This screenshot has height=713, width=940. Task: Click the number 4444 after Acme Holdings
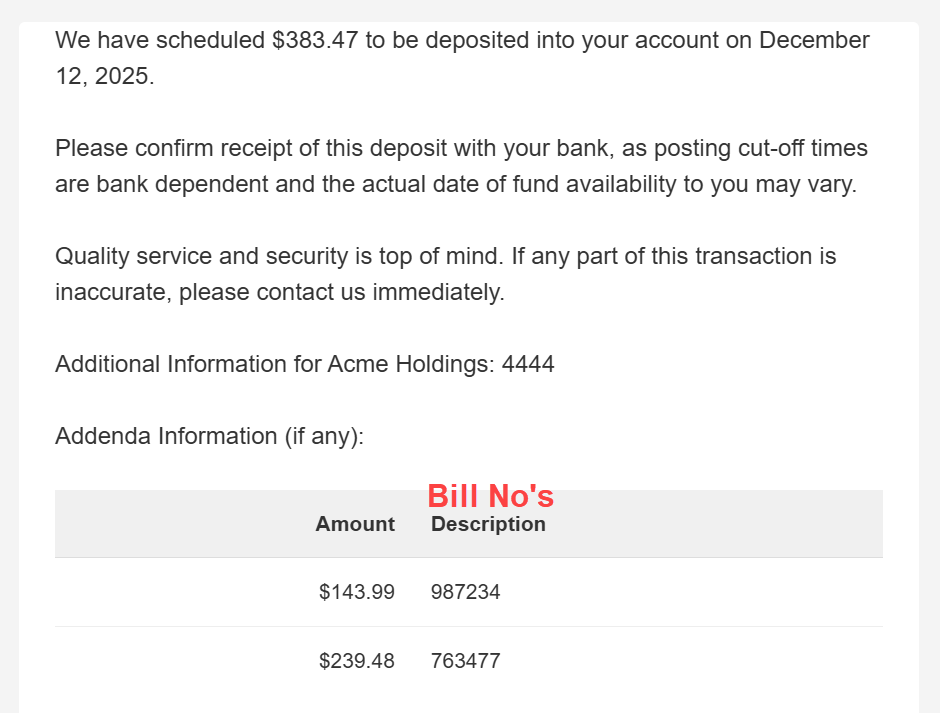[528, 365]
